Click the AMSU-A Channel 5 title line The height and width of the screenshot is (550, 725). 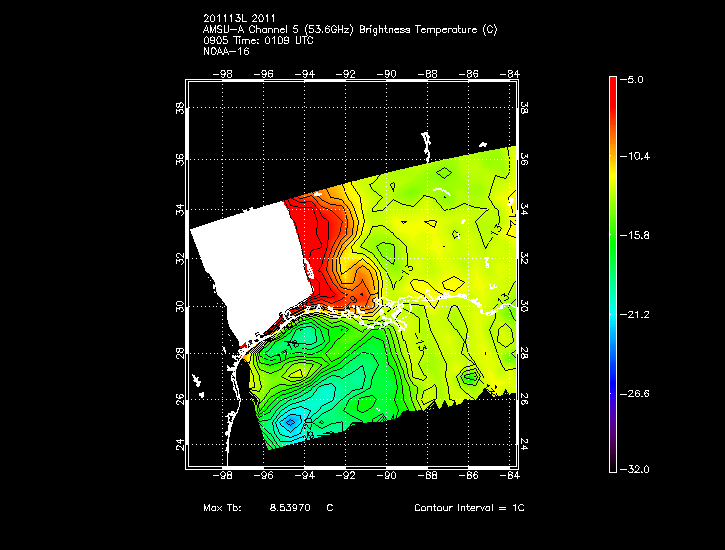[349, 29]
